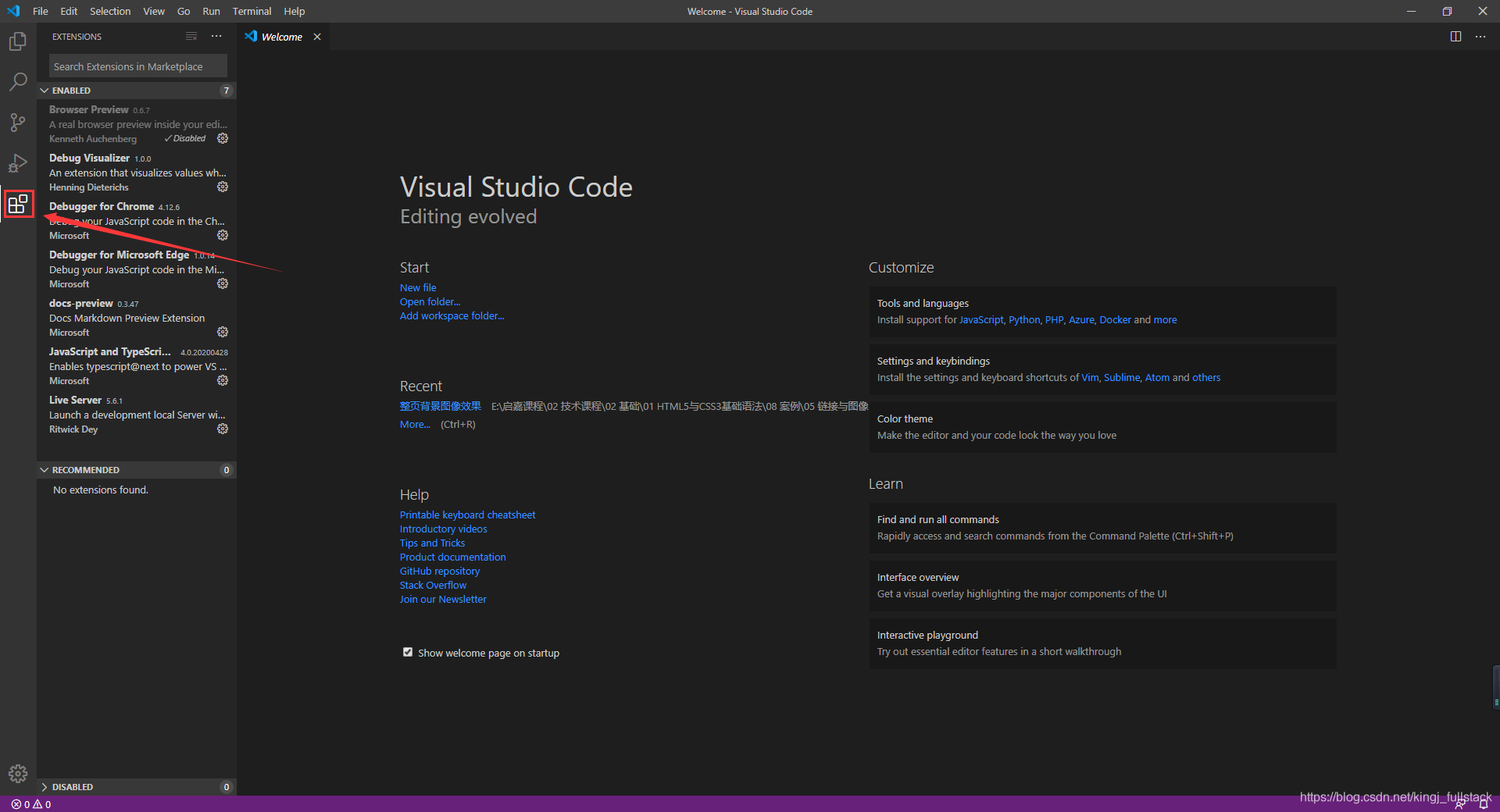
Task: Open Introductory videos link
Action: pyautogui.click(x=443, y=529)
